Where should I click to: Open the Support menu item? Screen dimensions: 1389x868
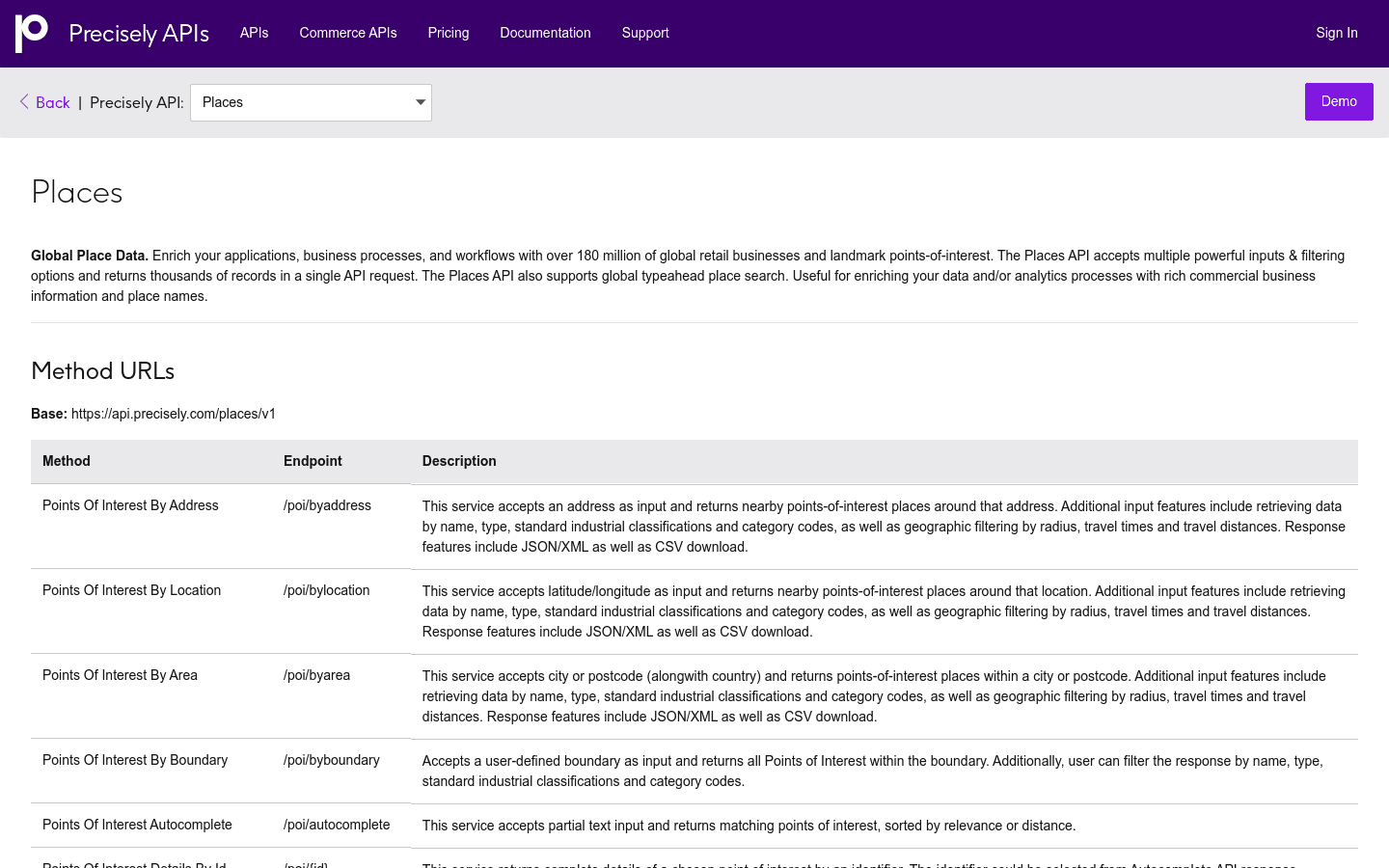(x=645, y=33)
